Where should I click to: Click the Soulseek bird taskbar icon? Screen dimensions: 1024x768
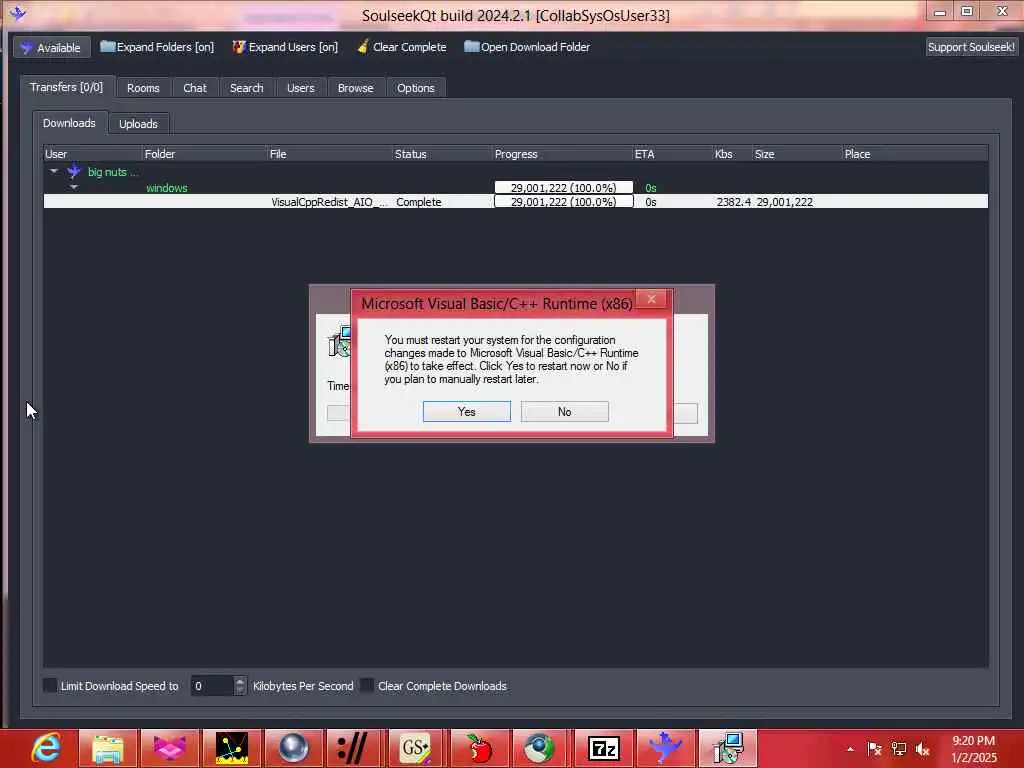point(665,748)
